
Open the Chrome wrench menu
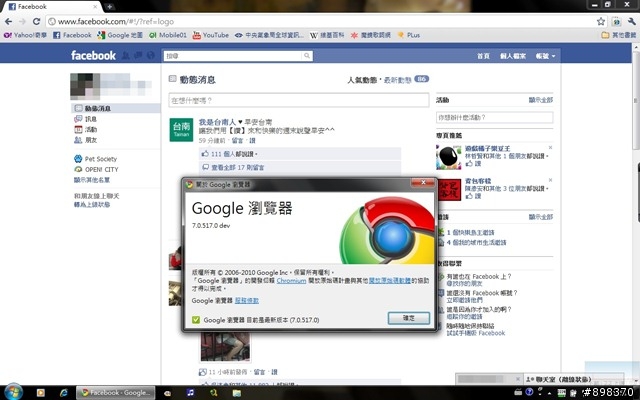(x=631, y=21)
